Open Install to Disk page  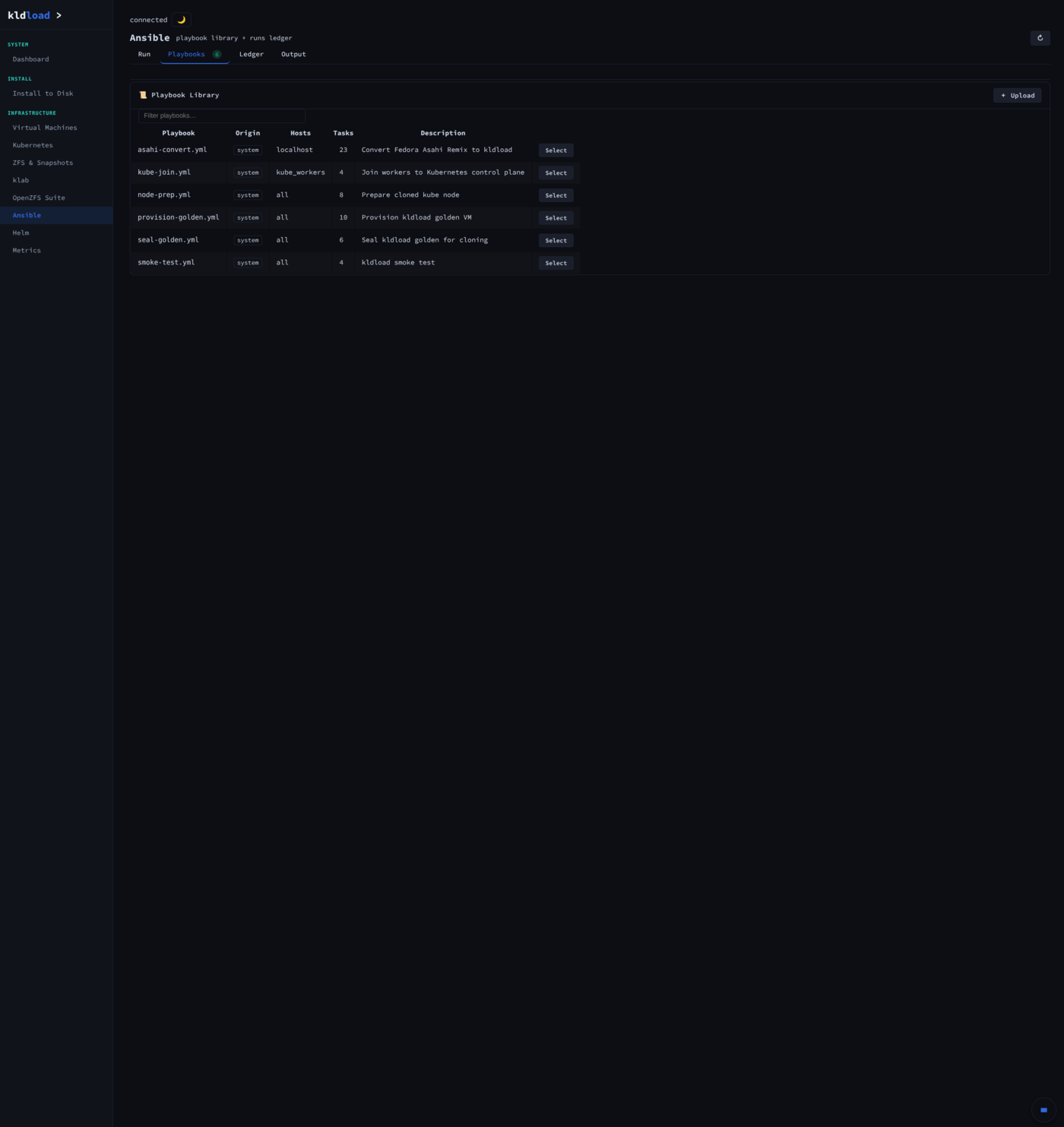(56, 93)
